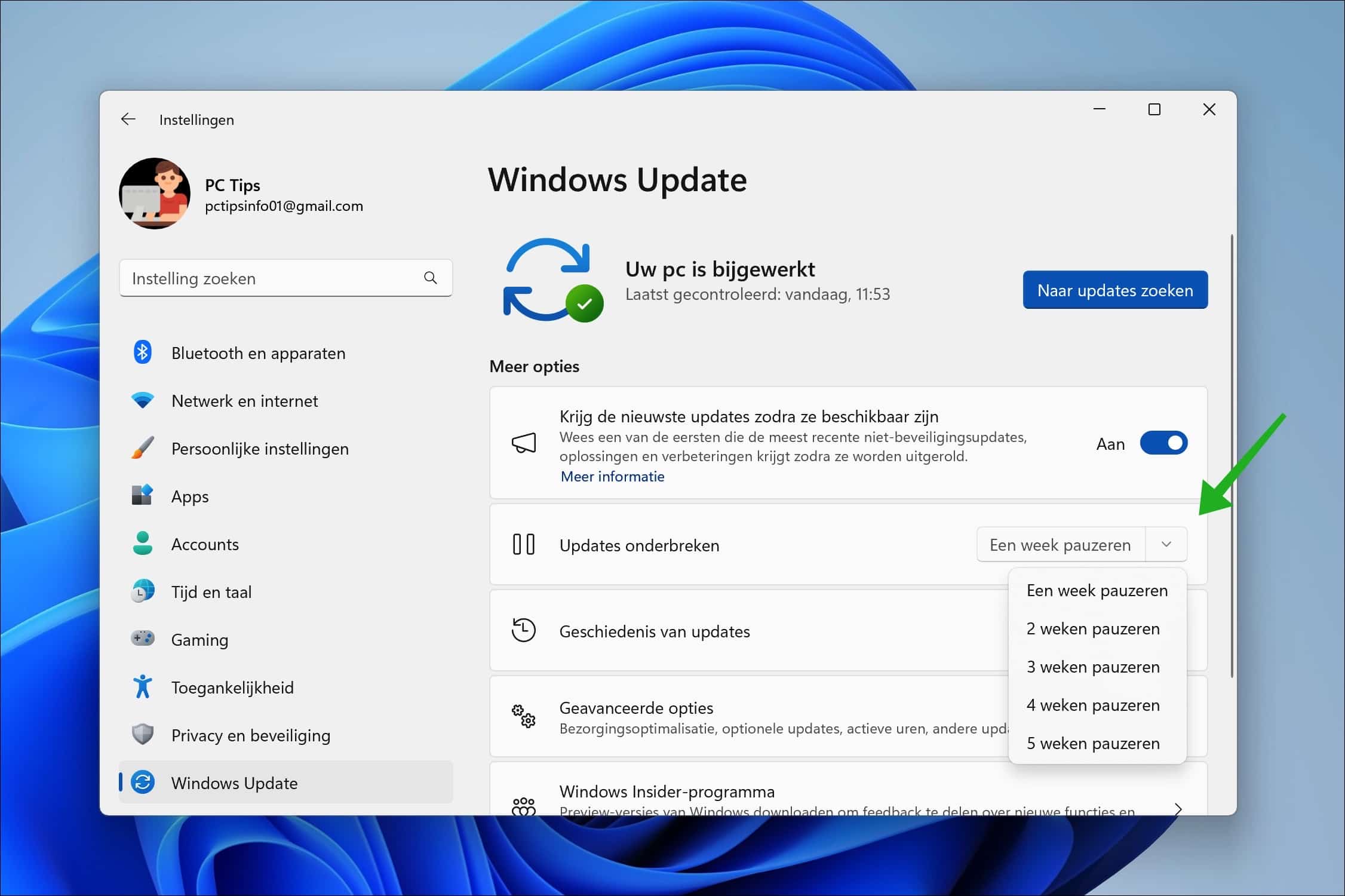Viewport: 1345px width, 896px height.
Task: Open Netwerk en internet settings
Action: pos(285,401)
